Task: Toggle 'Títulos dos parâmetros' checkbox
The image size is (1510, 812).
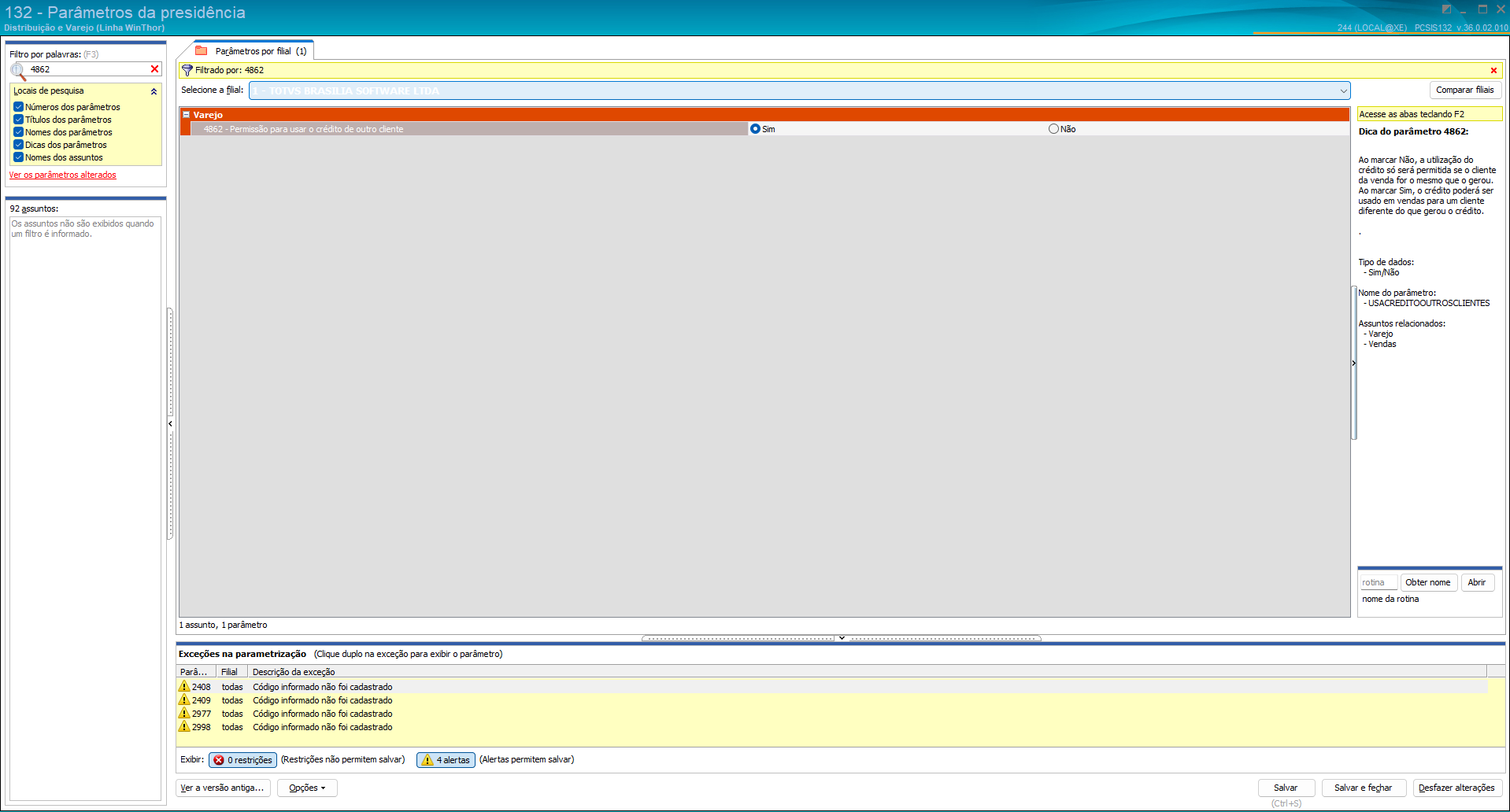Action: tap(18, 120)
